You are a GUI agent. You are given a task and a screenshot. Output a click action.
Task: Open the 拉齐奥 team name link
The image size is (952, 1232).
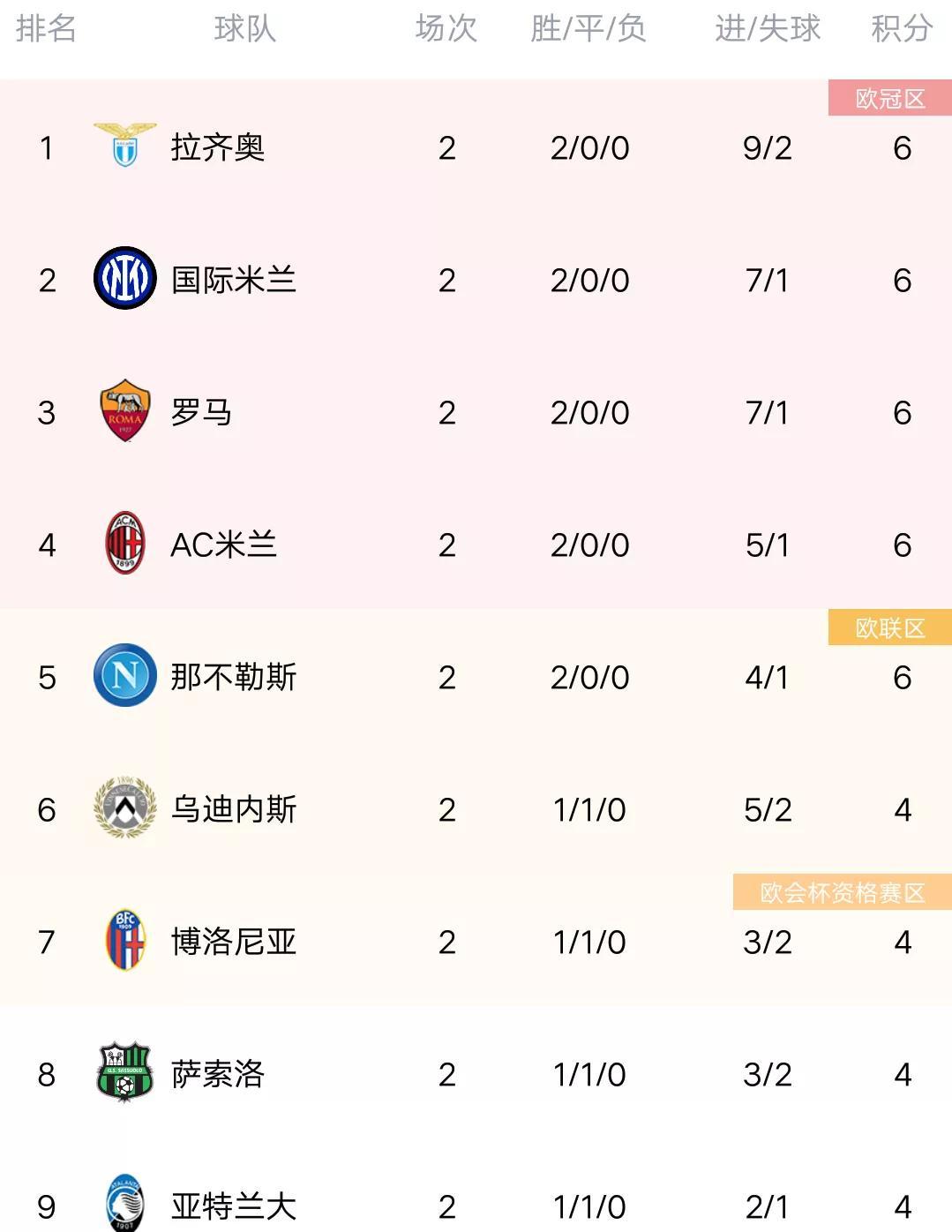(x=218, y=147)
